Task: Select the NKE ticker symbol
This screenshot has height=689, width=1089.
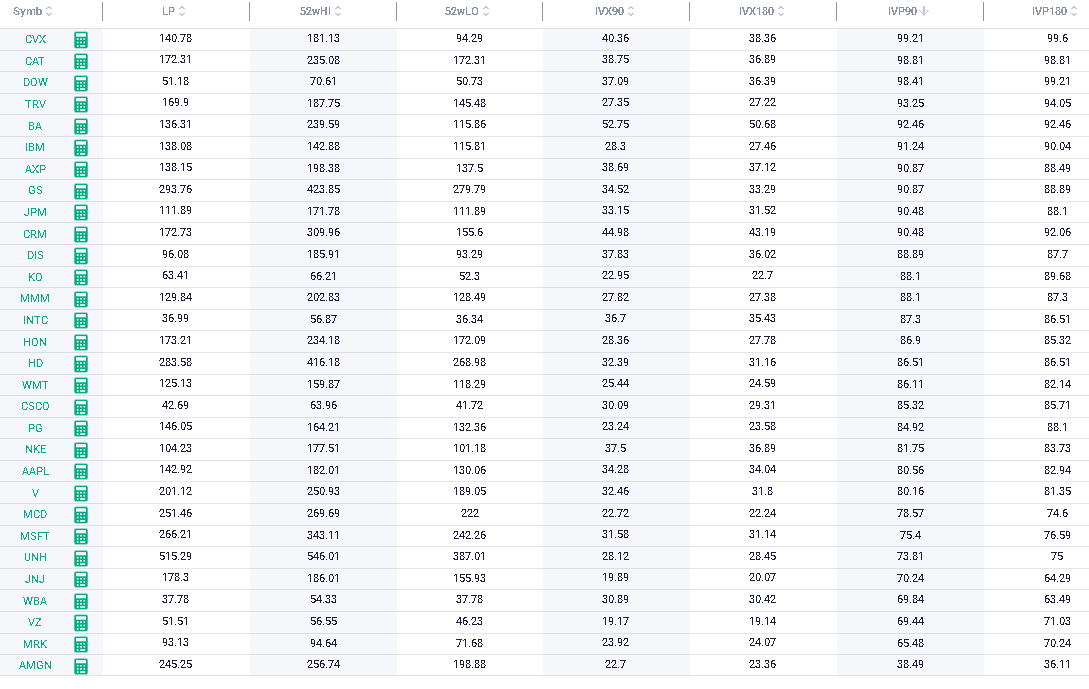Action: pos(35,449)
